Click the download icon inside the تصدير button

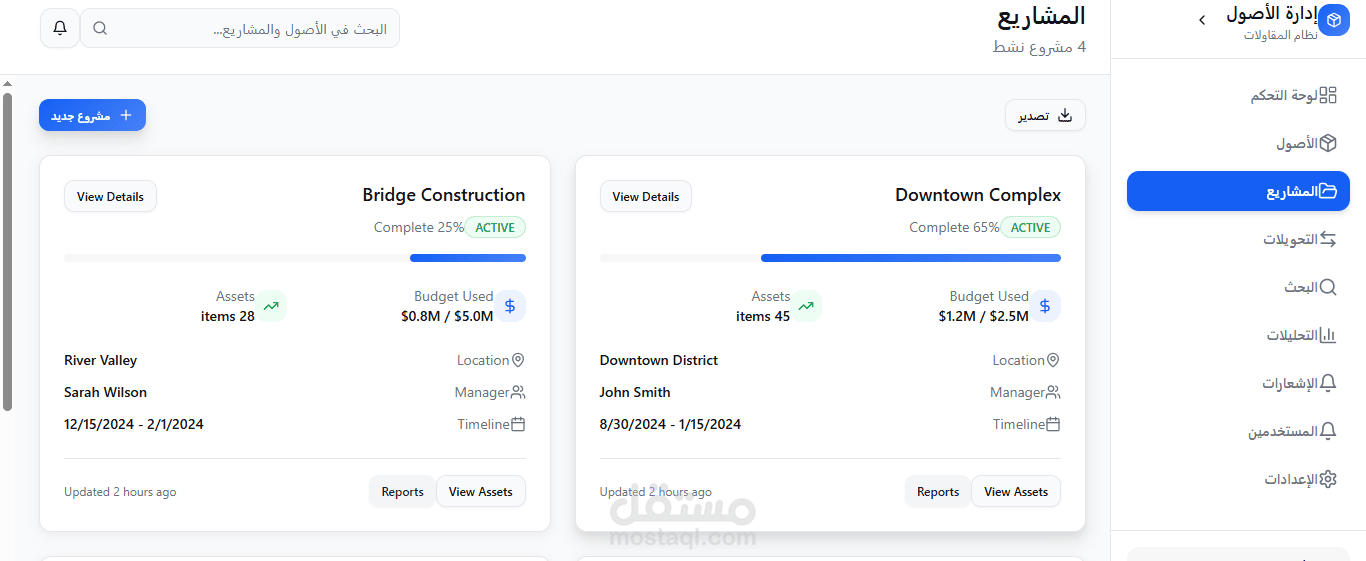(1065, 115)
